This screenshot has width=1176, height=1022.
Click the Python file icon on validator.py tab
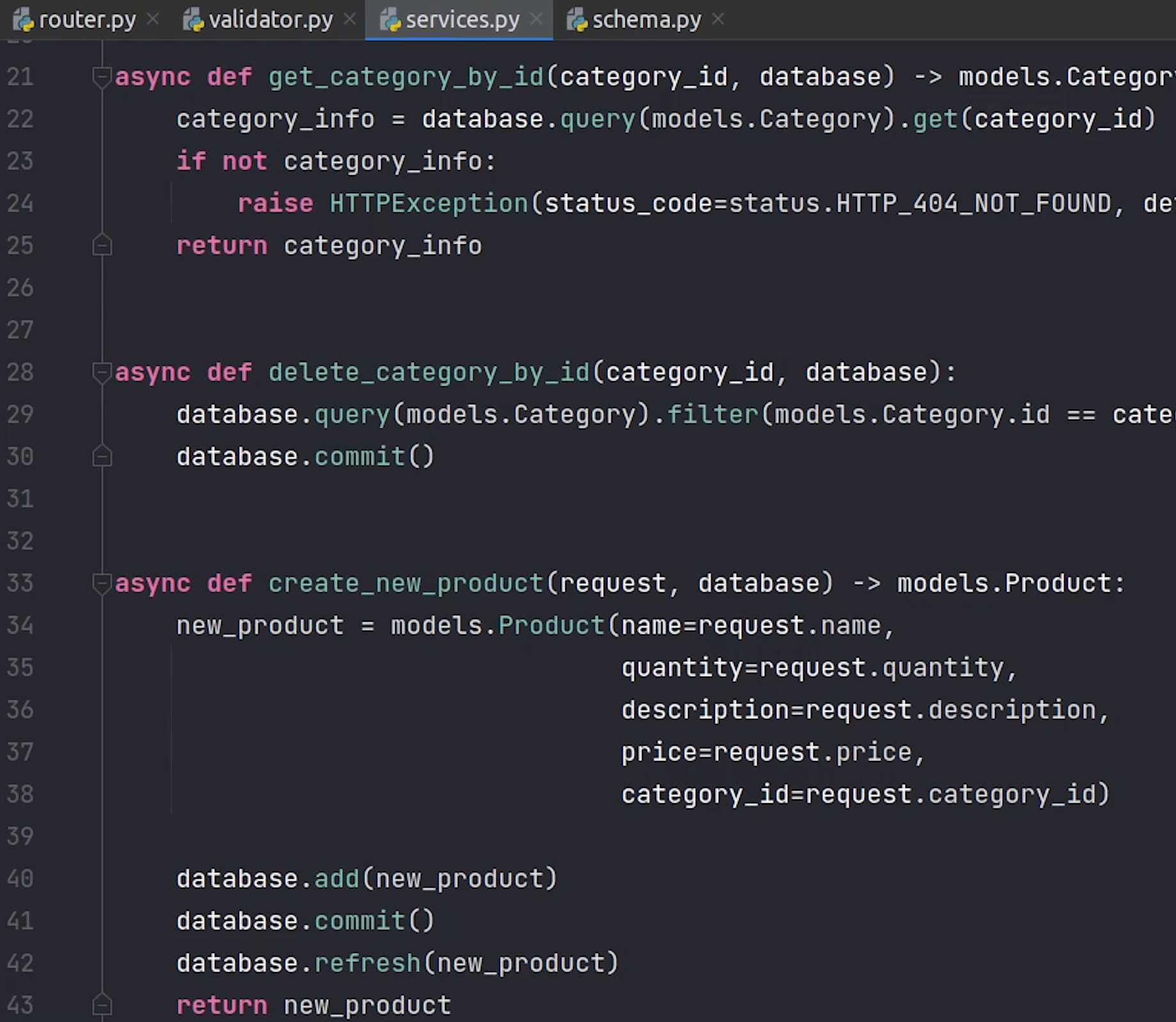193,21
